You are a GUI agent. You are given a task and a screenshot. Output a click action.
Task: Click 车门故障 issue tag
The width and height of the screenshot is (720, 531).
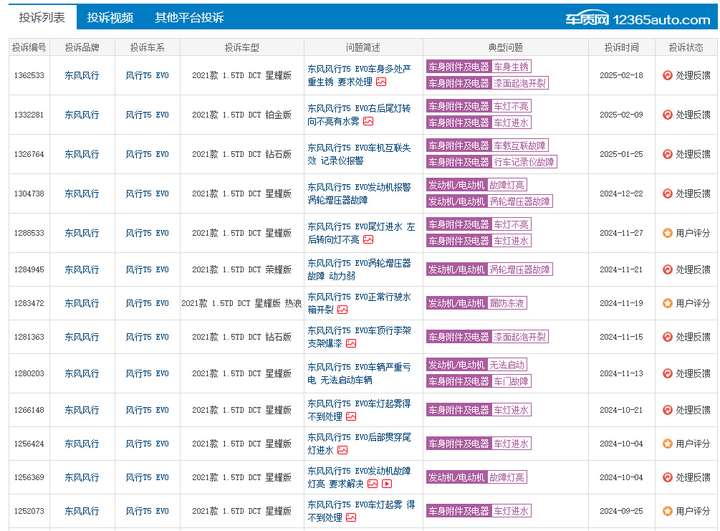tap(511, 381)
